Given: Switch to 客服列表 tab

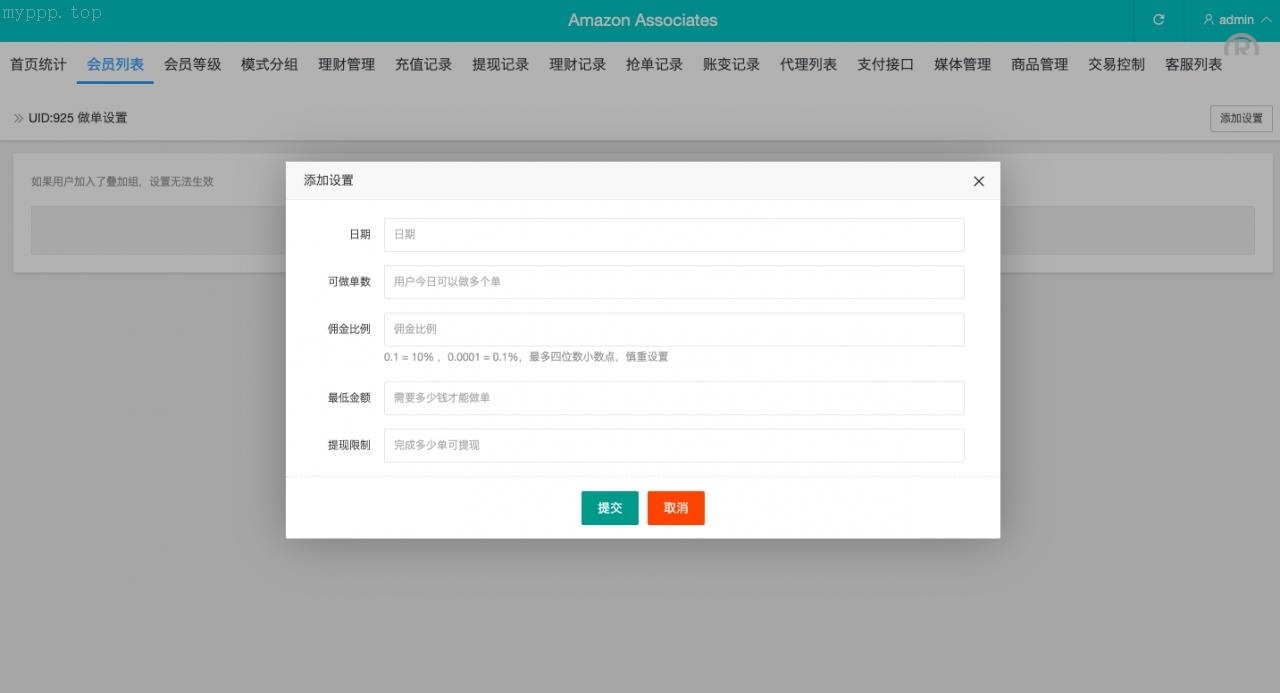Looking at the screenshot, I should [x=1193, y=65].
